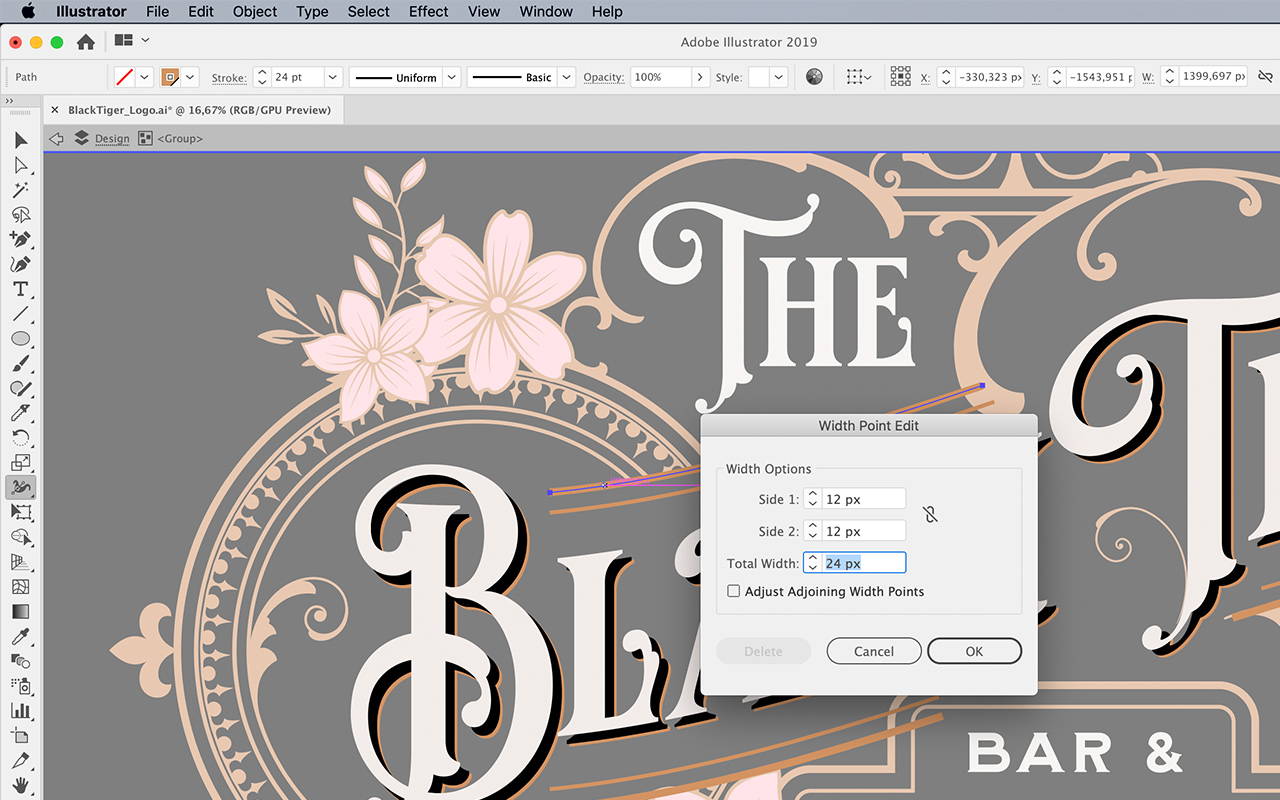Select the Shape Builder tool
The width and height of the screenshot is (1280, 800).
(20, 537)
